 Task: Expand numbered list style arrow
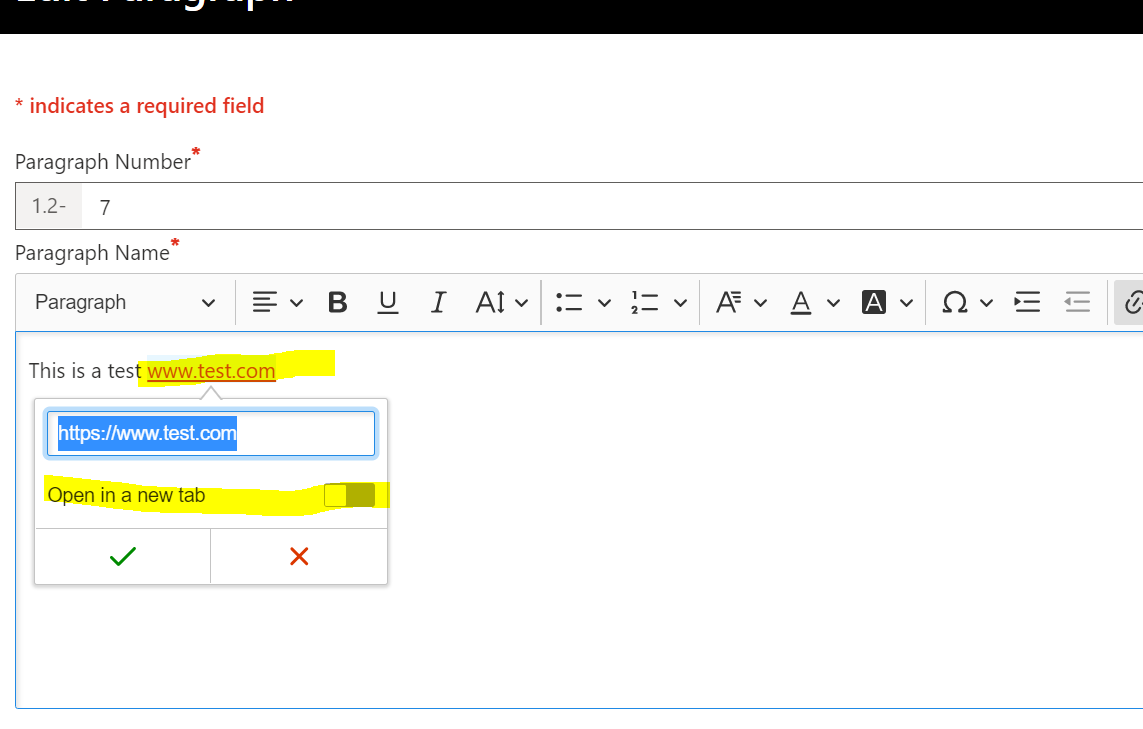pyautogui.click(x=680, y=303)
